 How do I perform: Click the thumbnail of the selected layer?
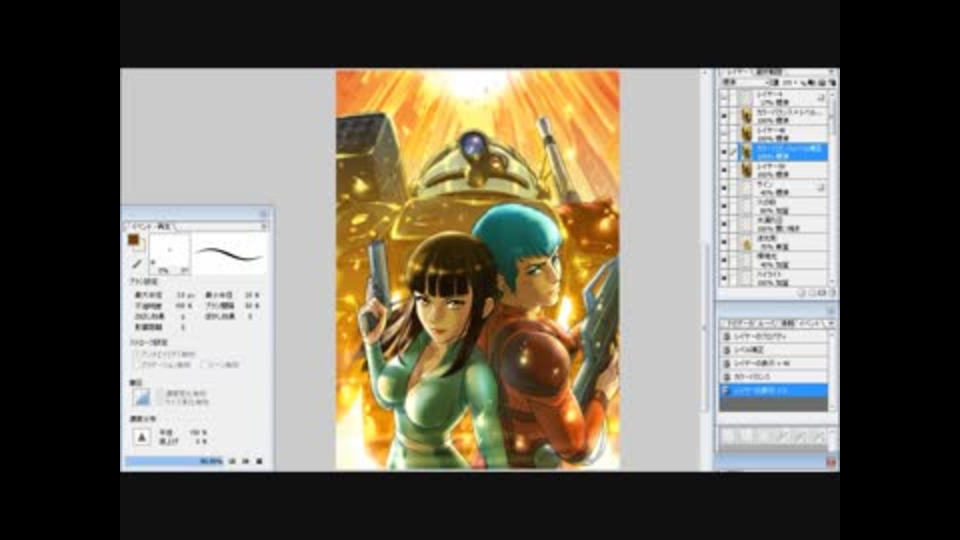tap(746, 152)
